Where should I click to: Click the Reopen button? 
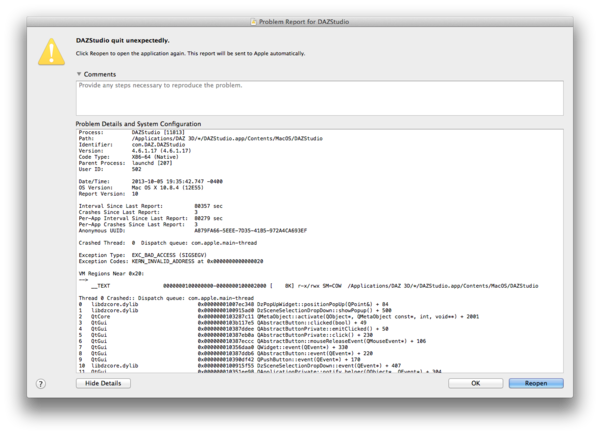(x=536, y=383)
